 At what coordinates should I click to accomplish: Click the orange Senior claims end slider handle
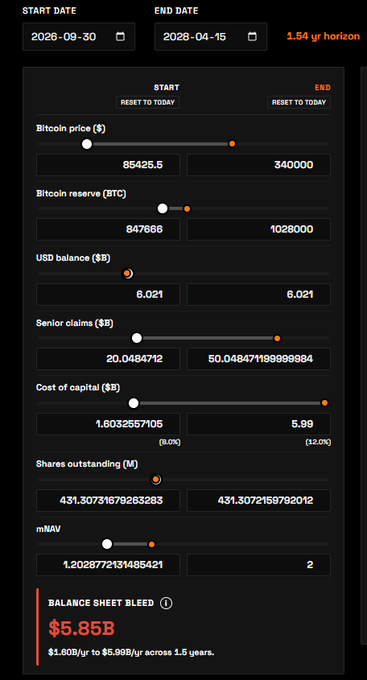[277, 338]
